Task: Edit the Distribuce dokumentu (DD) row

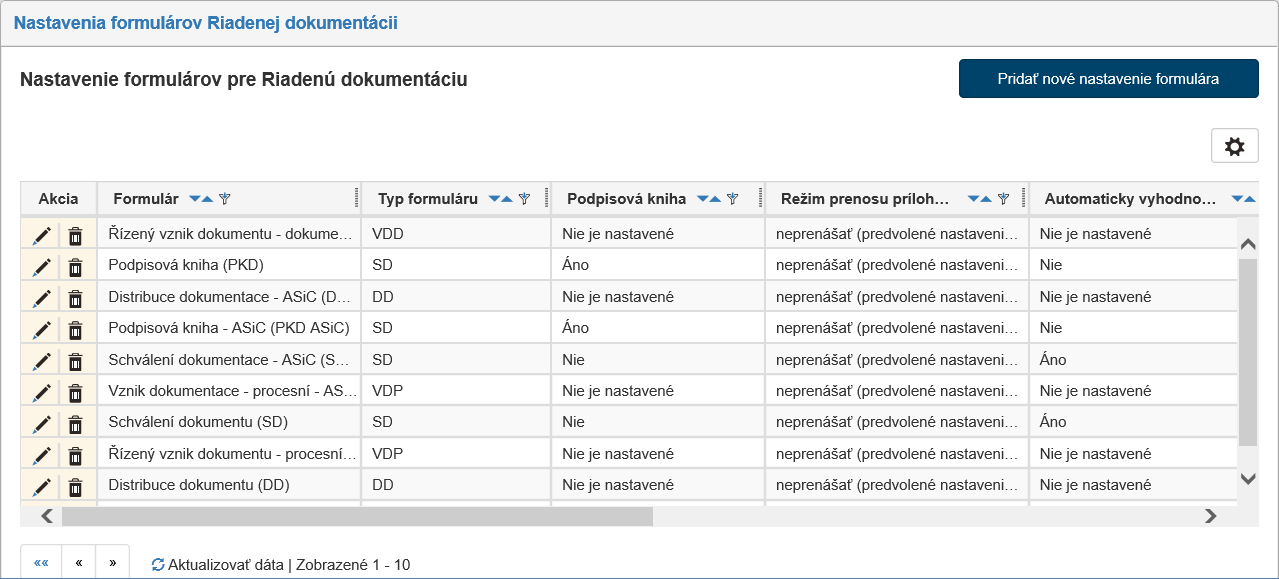Action: click(x=41, y=486)
